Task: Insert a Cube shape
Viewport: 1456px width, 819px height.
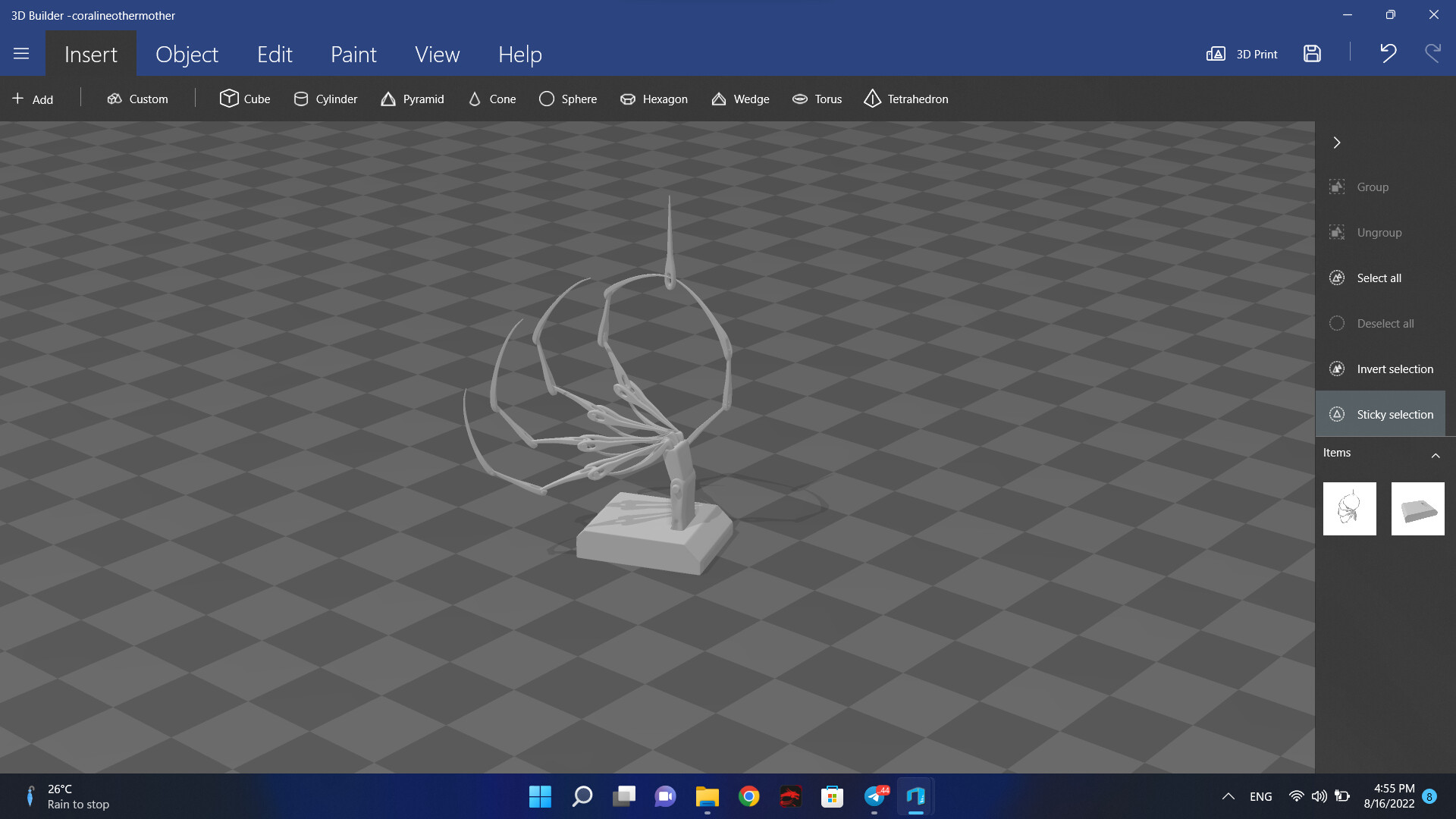Action: click(x=245, y=99)
